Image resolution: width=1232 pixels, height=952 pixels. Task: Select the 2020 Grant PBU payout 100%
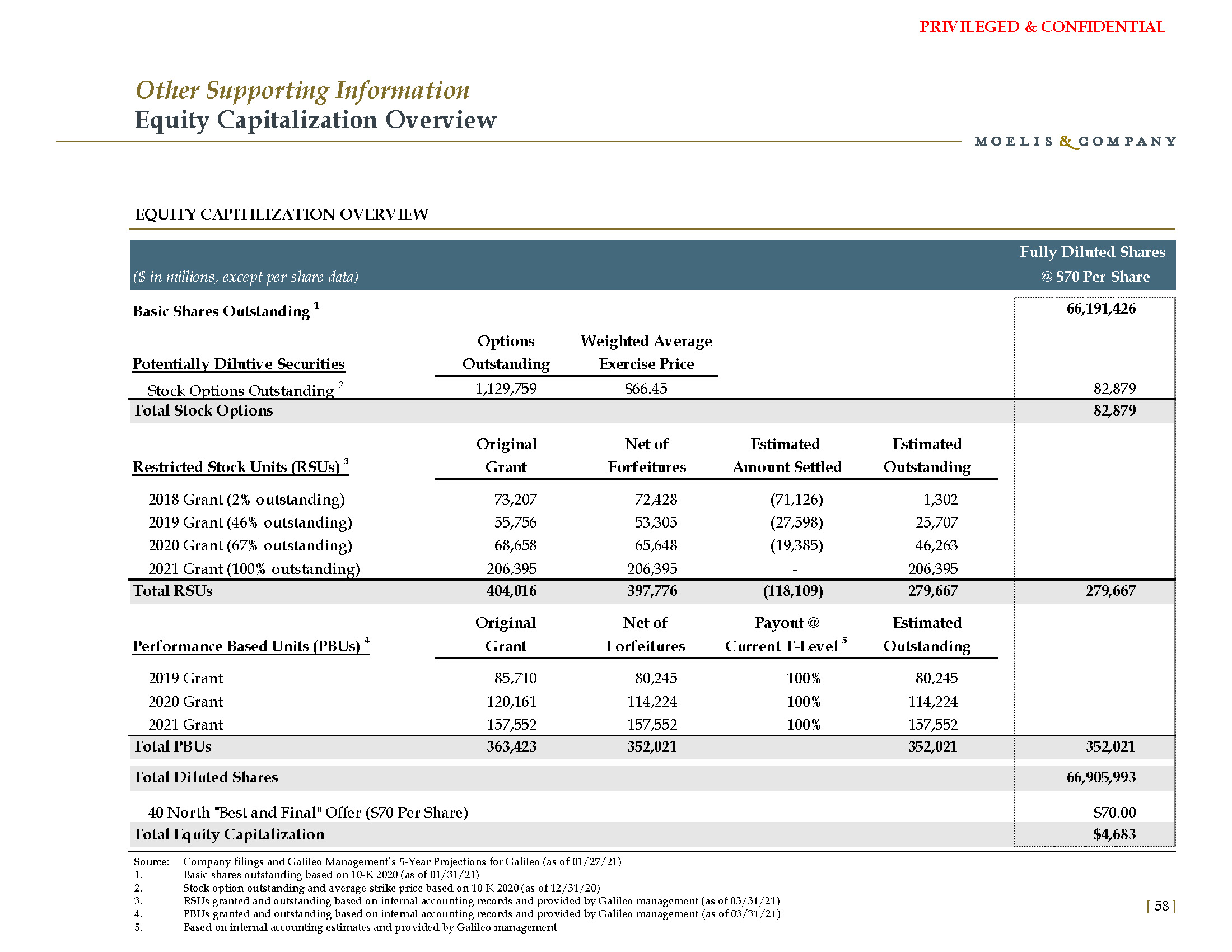[x=802, y=701]
